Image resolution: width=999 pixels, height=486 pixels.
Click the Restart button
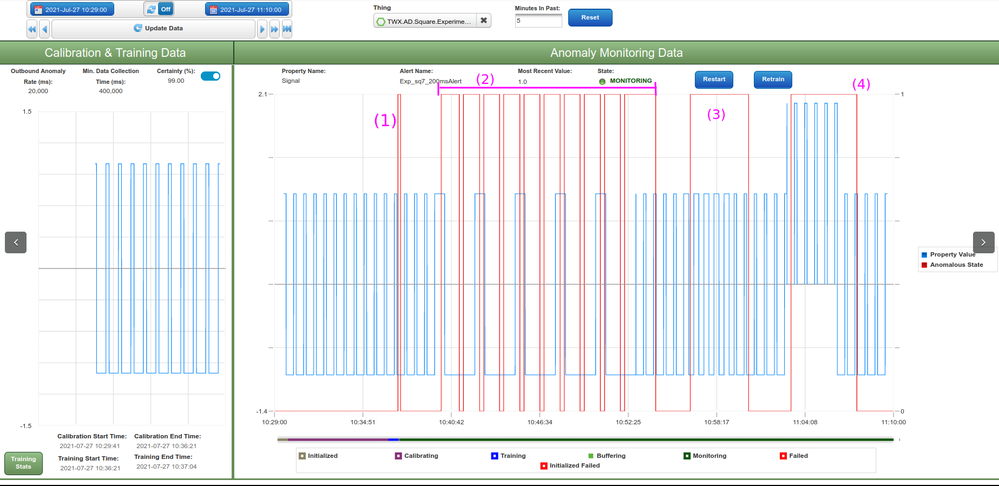point(714,79)
